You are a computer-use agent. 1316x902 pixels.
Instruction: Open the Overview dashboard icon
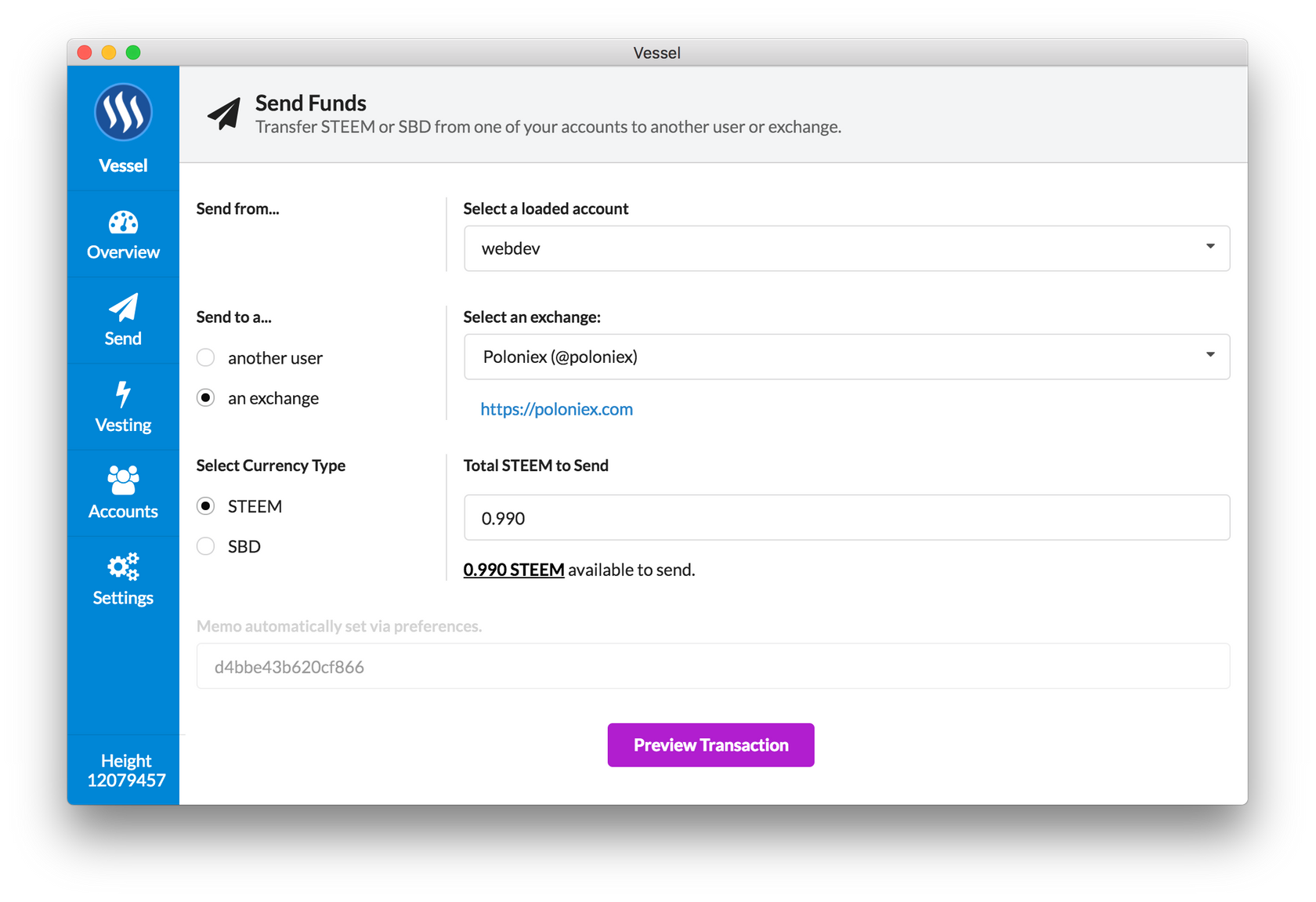(x=123, y=223)
